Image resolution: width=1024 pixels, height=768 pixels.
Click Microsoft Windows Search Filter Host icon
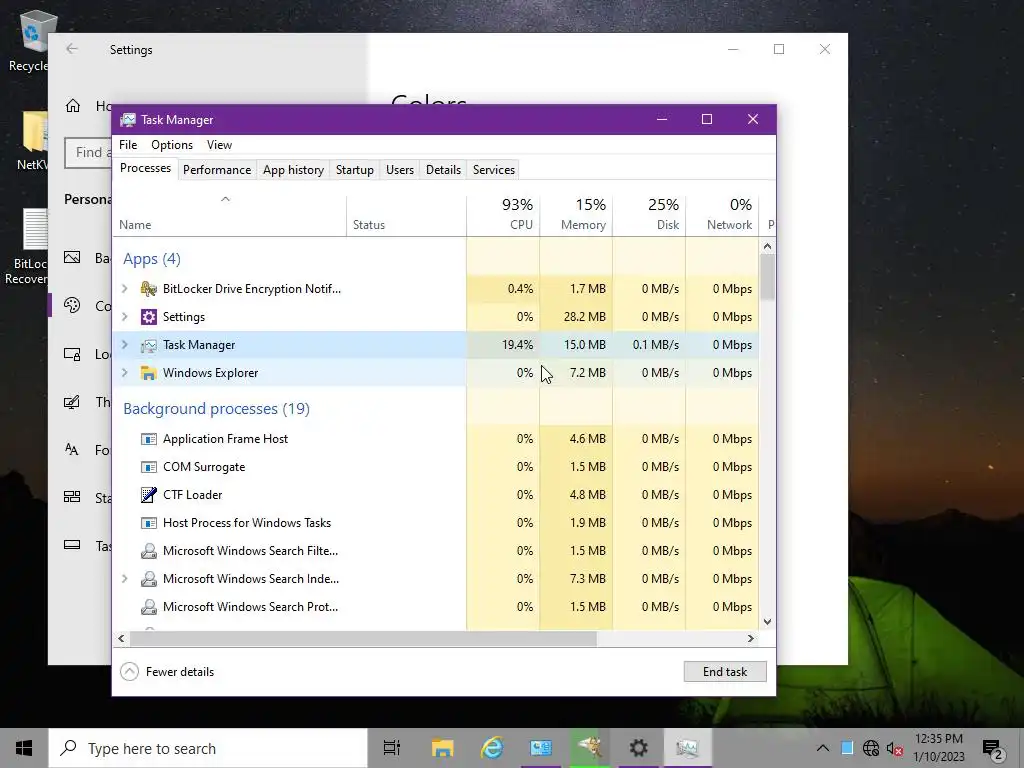point(149,551)
